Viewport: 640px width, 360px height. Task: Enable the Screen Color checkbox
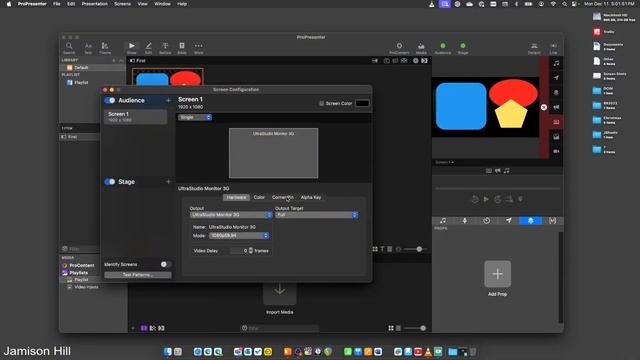(x=321, y=104)
